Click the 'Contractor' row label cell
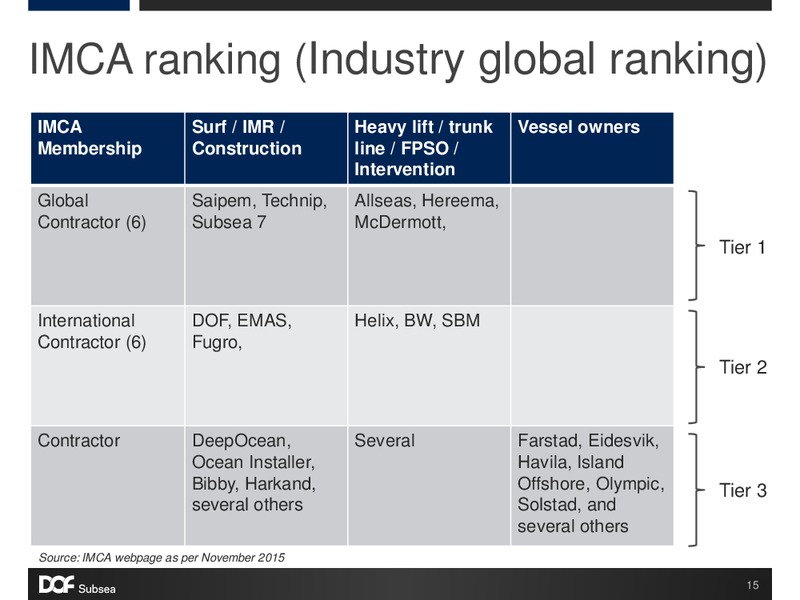 point(107,486)
